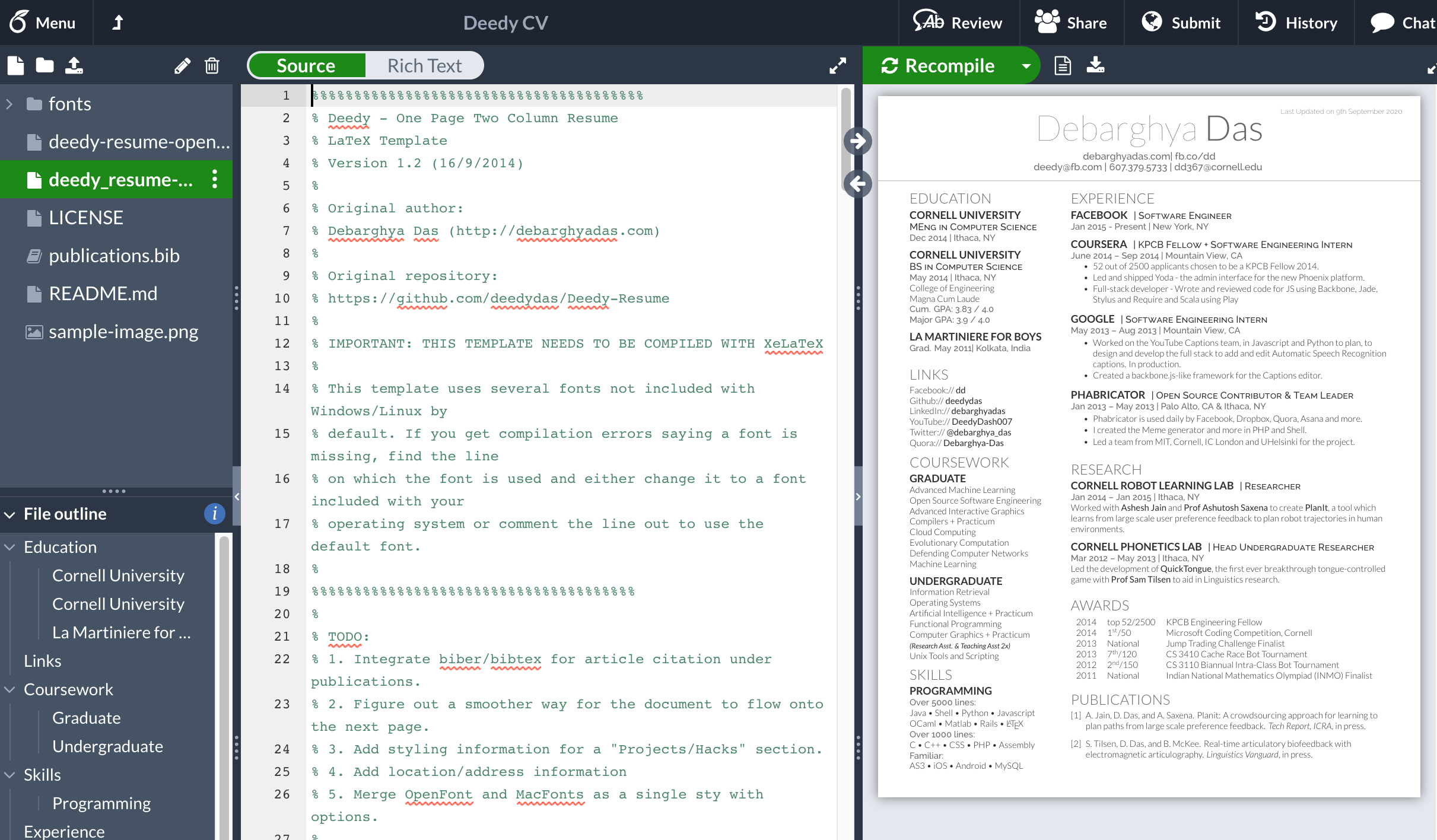Download the PDF using download icon
1437x840 pixels.
click(x=1095, y=65)
